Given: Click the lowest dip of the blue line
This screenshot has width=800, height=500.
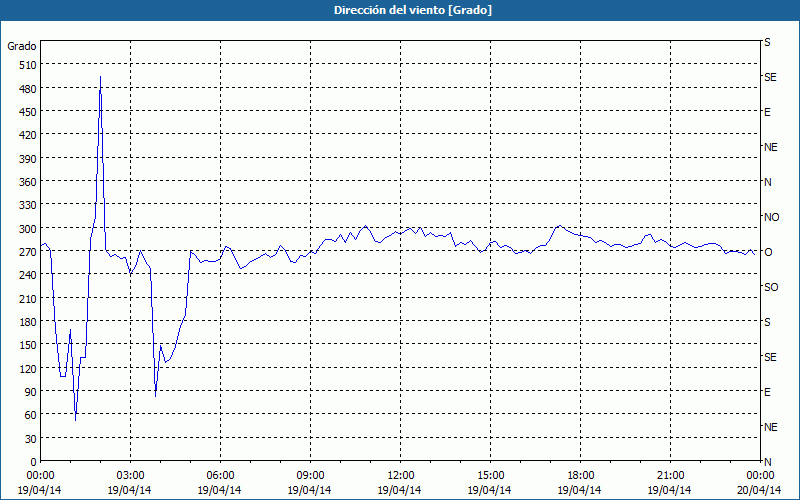Looking at the screenshot, I should tap(76, 420).
